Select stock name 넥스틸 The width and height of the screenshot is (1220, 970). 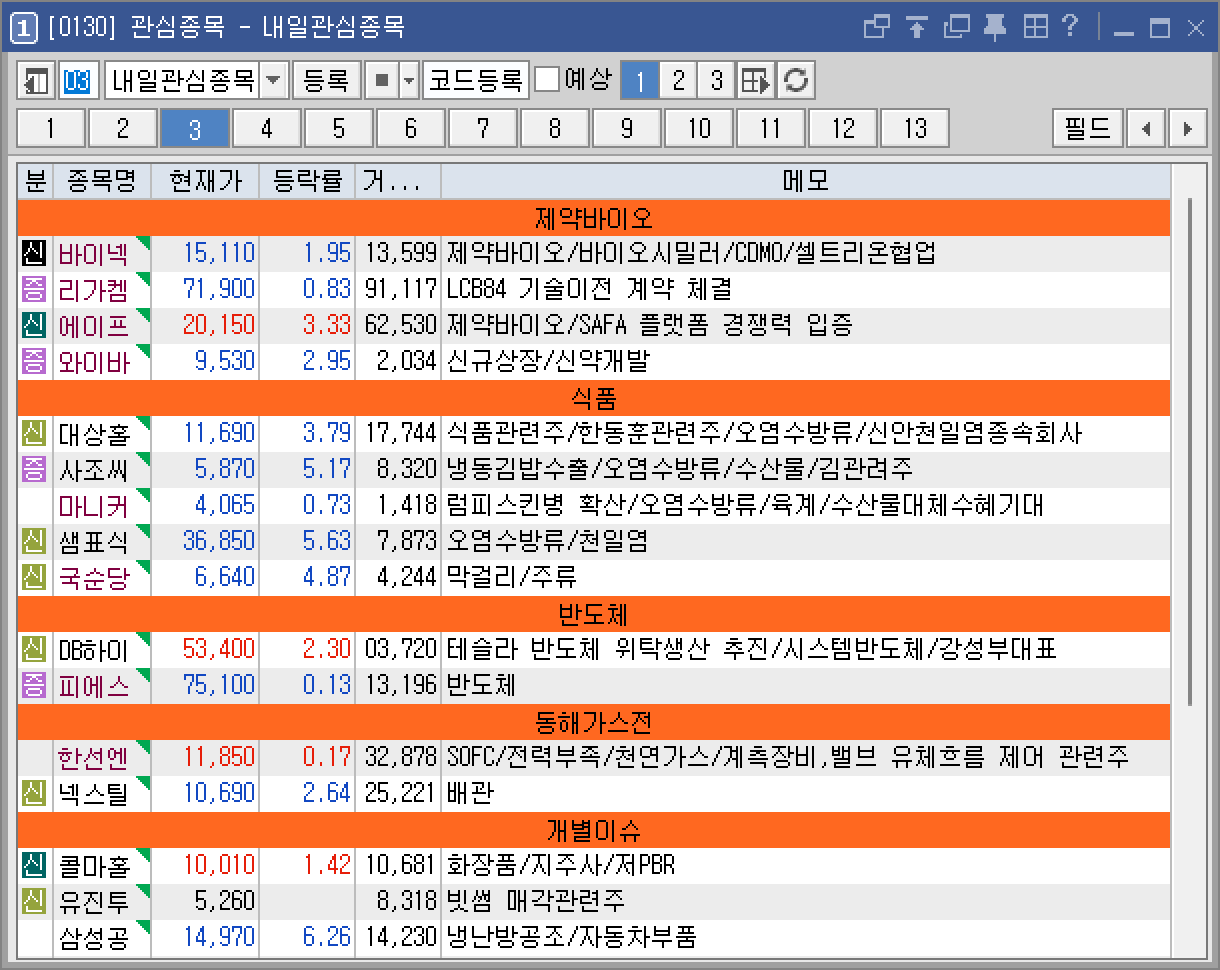coord(93,794)
